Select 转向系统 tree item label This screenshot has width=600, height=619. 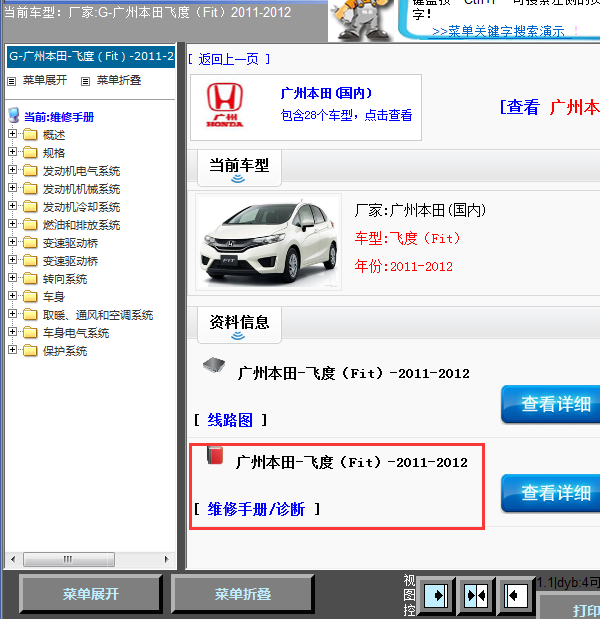pyautogui.click(x=65, y=279)
